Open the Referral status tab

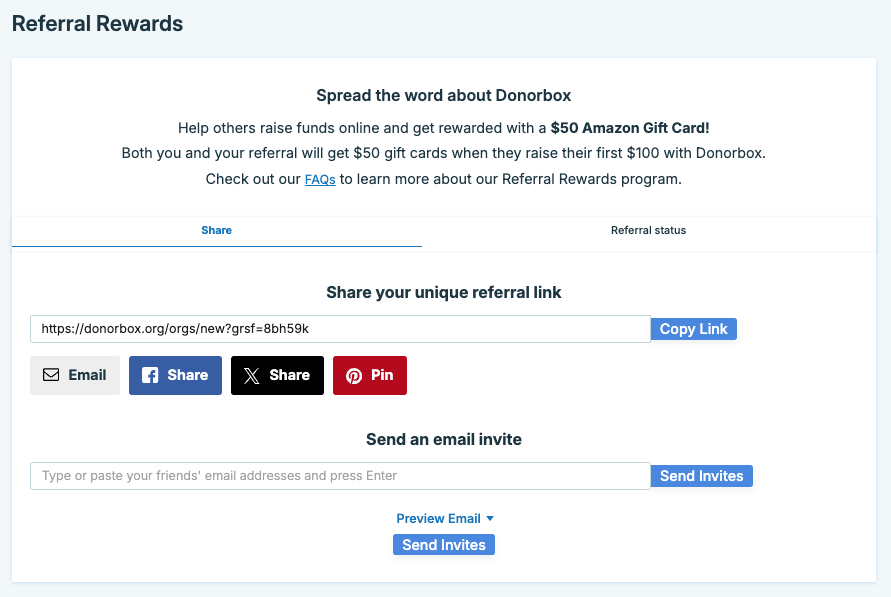click(x=648, y=231)
